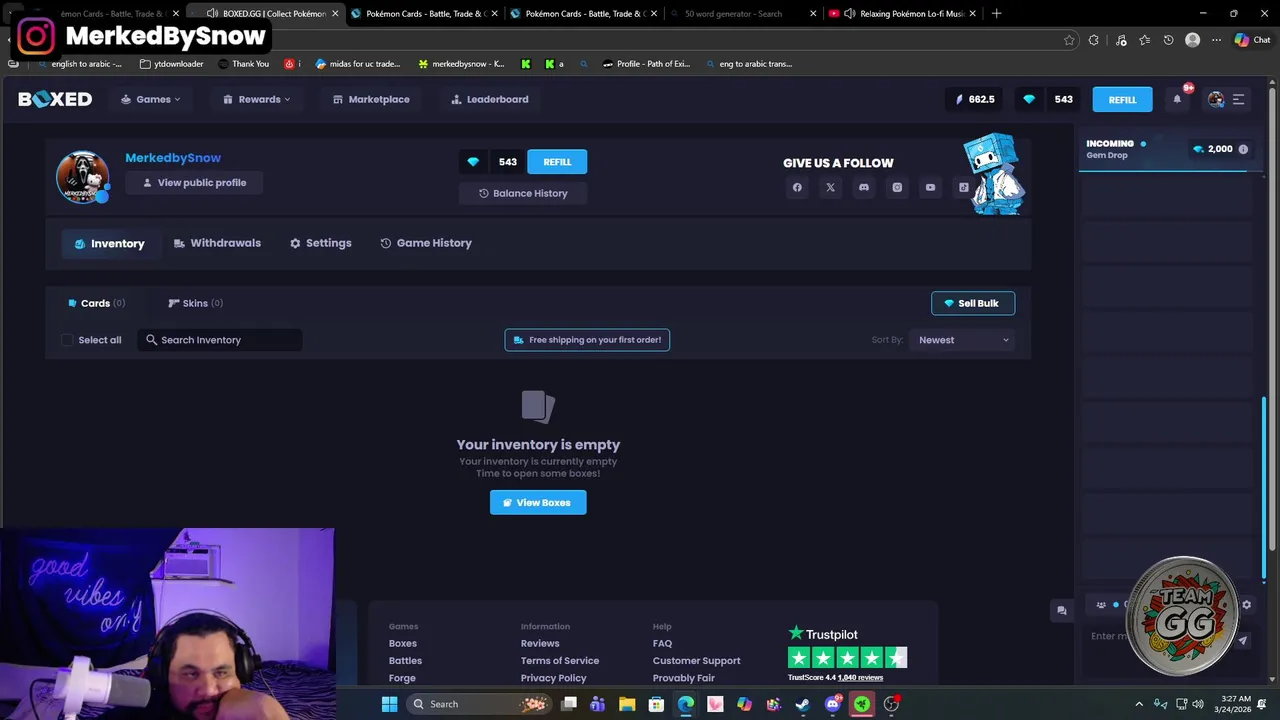Open browser settings and more menu

click(1216, 40)
